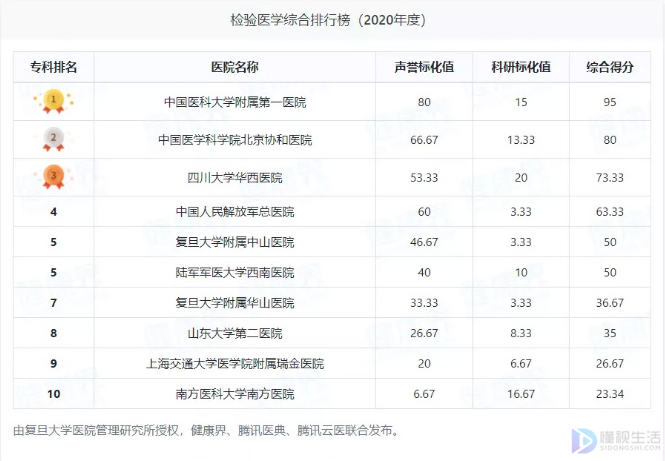Click rank number 7 for 华山医院
Image resolution: width=665 pixels, height=461 pixels.
pos(53,303)
